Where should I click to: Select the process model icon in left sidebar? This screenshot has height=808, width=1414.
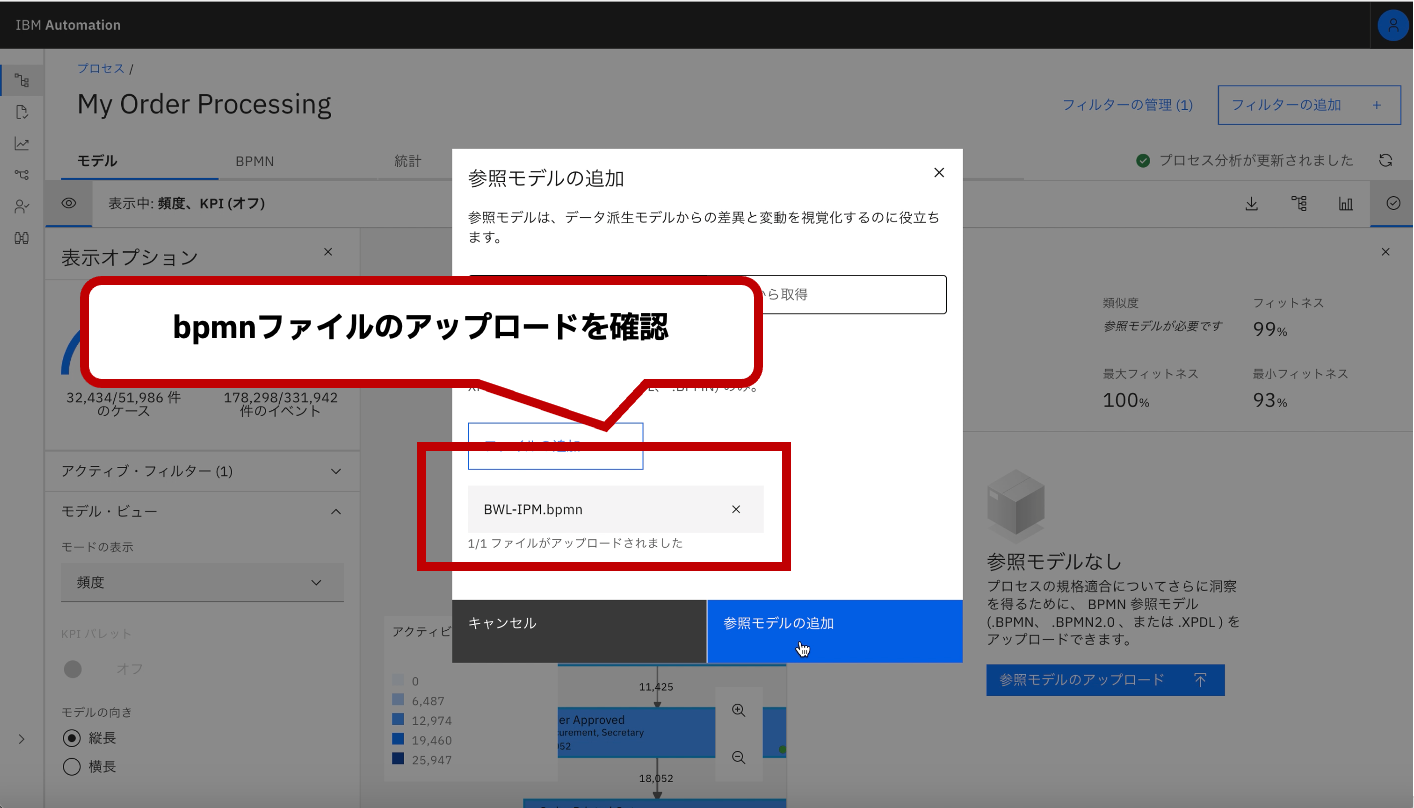coord(21,79)
